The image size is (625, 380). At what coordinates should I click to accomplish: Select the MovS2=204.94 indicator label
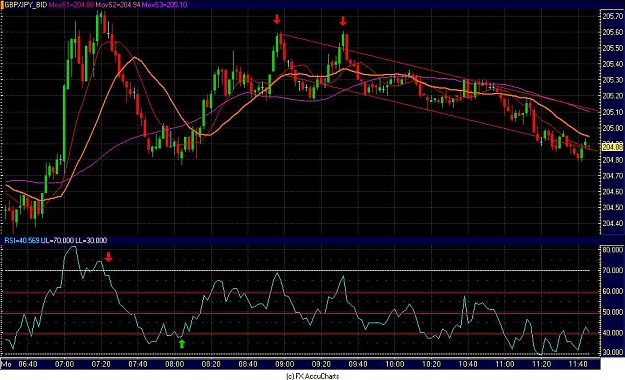[x=118, y=5]
